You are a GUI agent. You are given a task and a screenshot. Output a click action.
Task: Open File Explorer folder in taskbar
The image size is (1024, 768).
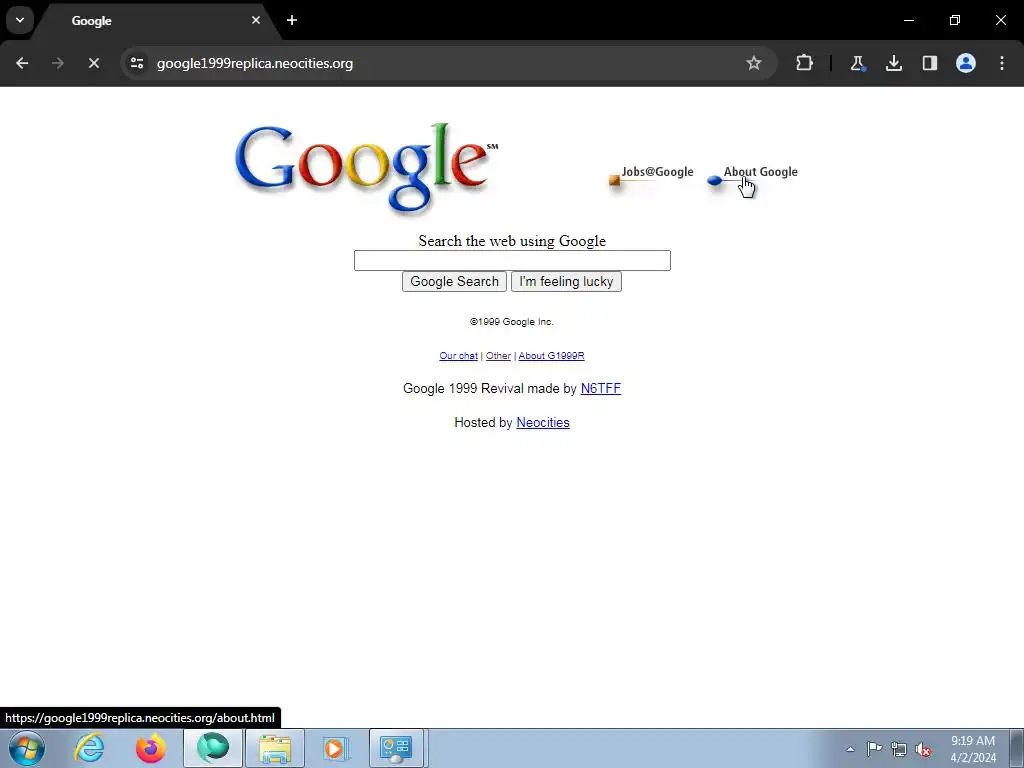tap(275, 748)
